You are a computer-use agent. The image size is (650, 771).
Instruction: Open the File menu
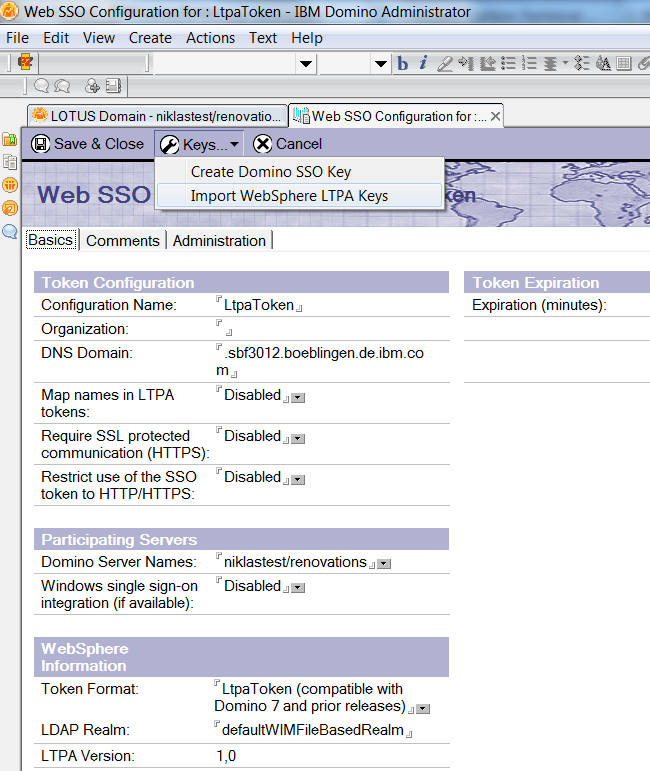point(17,38)
